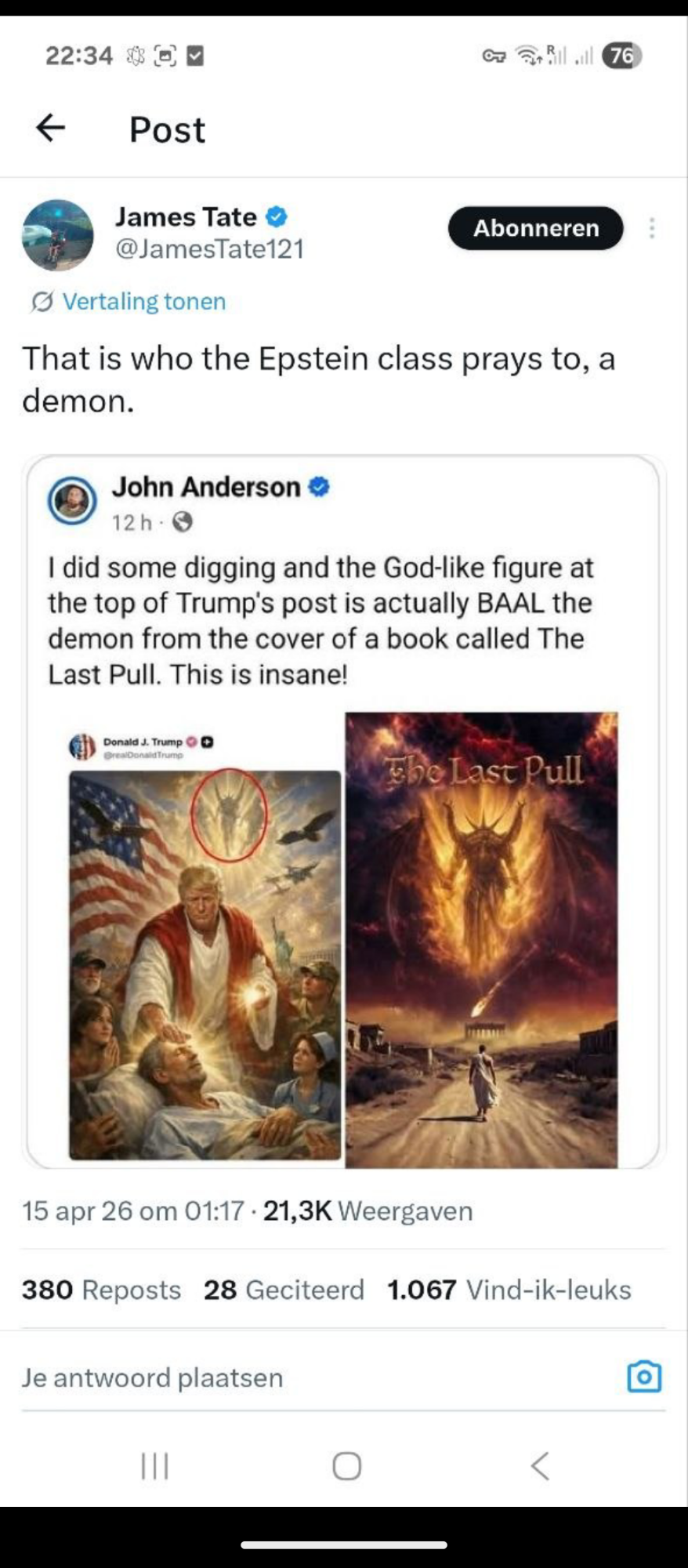Tap the blue verified badge beside James Tate
Viewport: 688px width, 1568px height.
(x=277, y=216)
